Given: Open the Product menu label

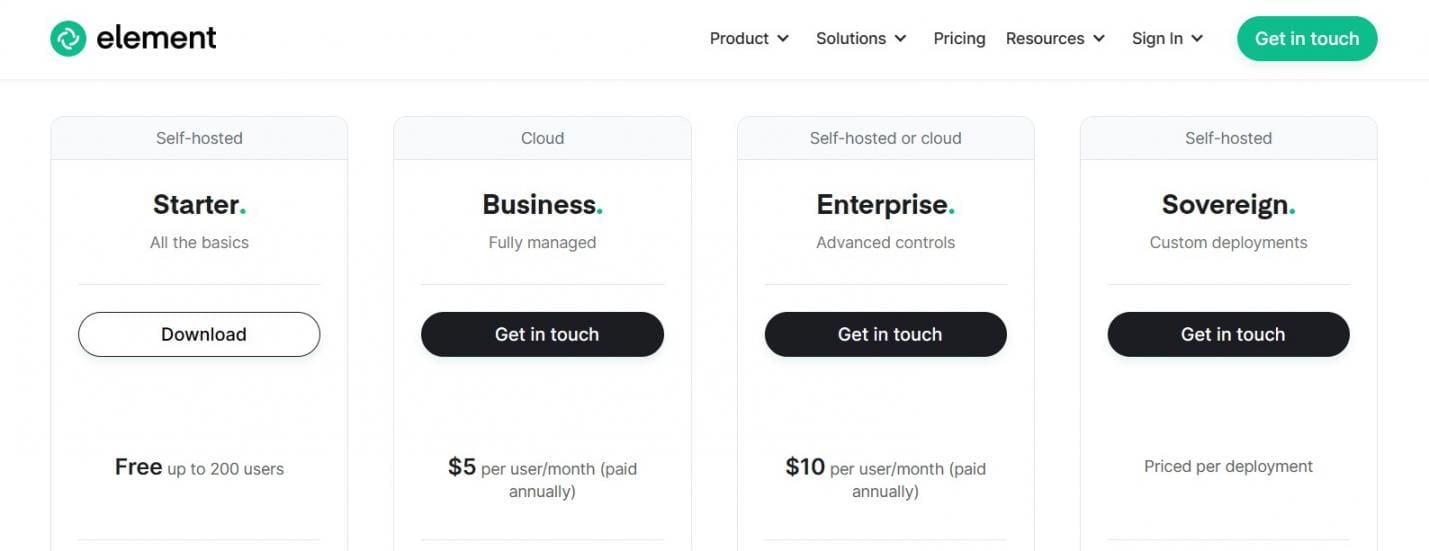Looking at the screenshot, I should coord(739,39).
